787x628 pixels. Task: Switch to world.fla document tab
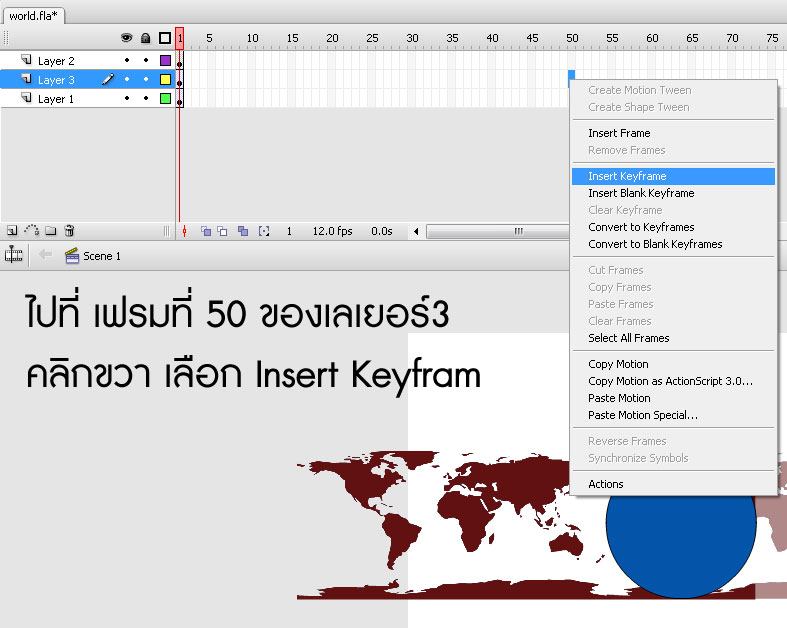coord(33,16)
